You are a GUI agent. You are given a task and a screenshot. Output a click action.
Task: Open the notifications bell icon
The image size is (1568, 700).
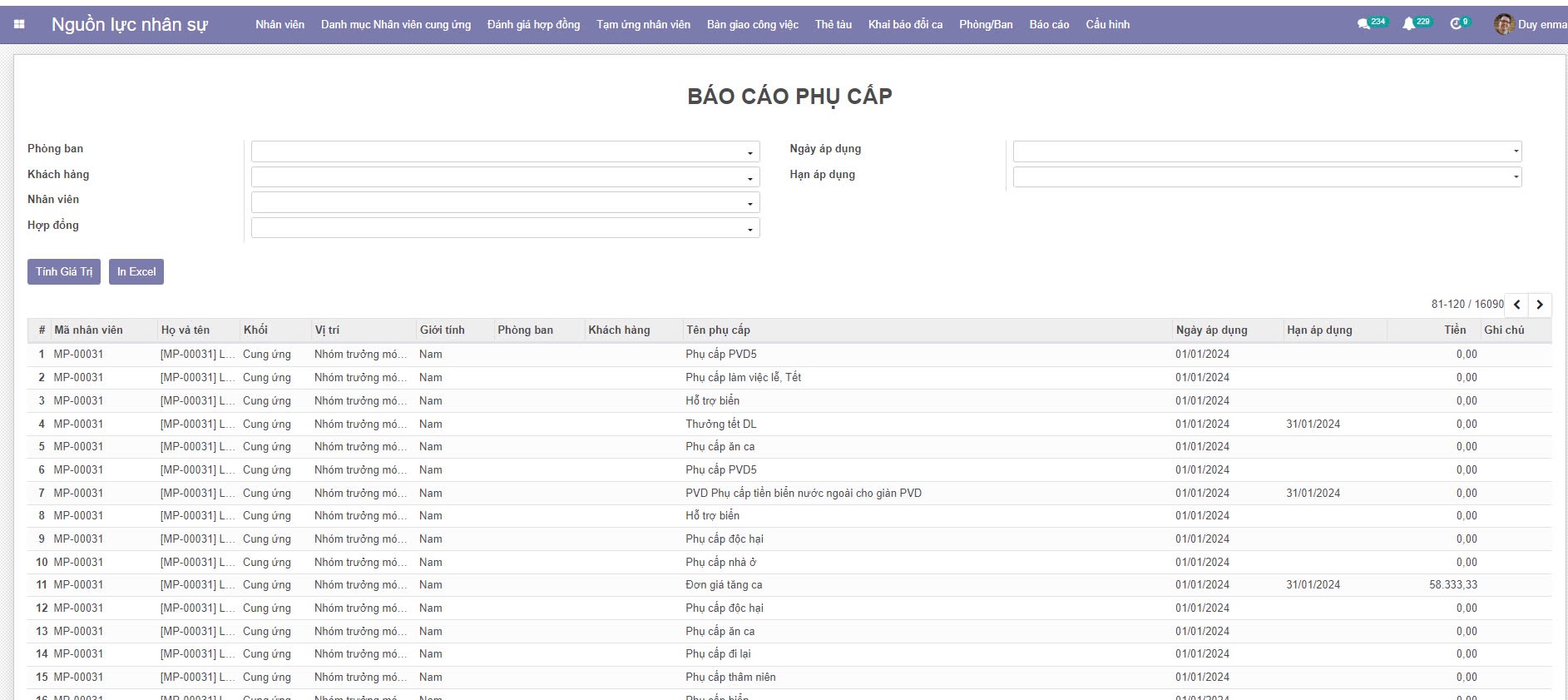(1408, 24)
